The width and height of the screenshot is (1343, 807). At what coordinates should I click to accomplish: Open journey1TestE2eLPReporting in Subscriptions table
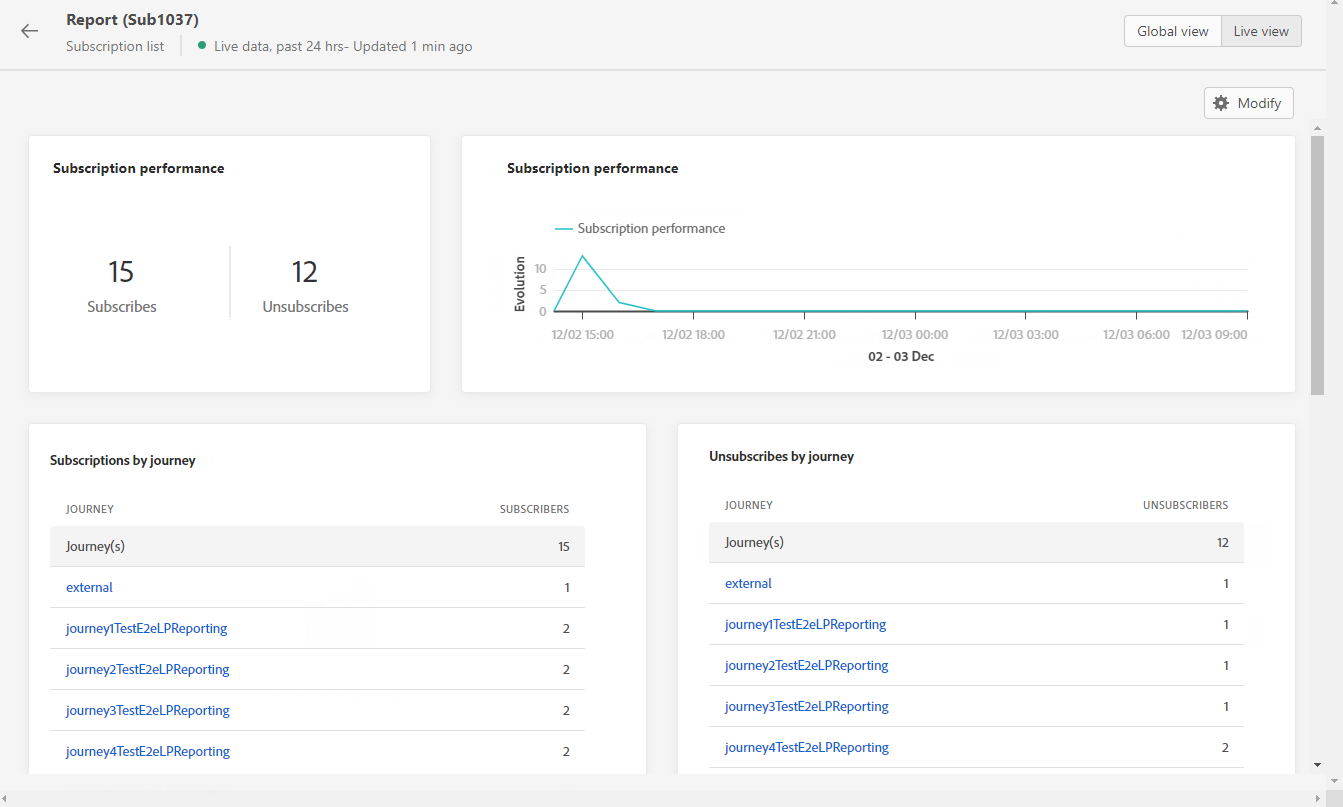pos(146,629)
